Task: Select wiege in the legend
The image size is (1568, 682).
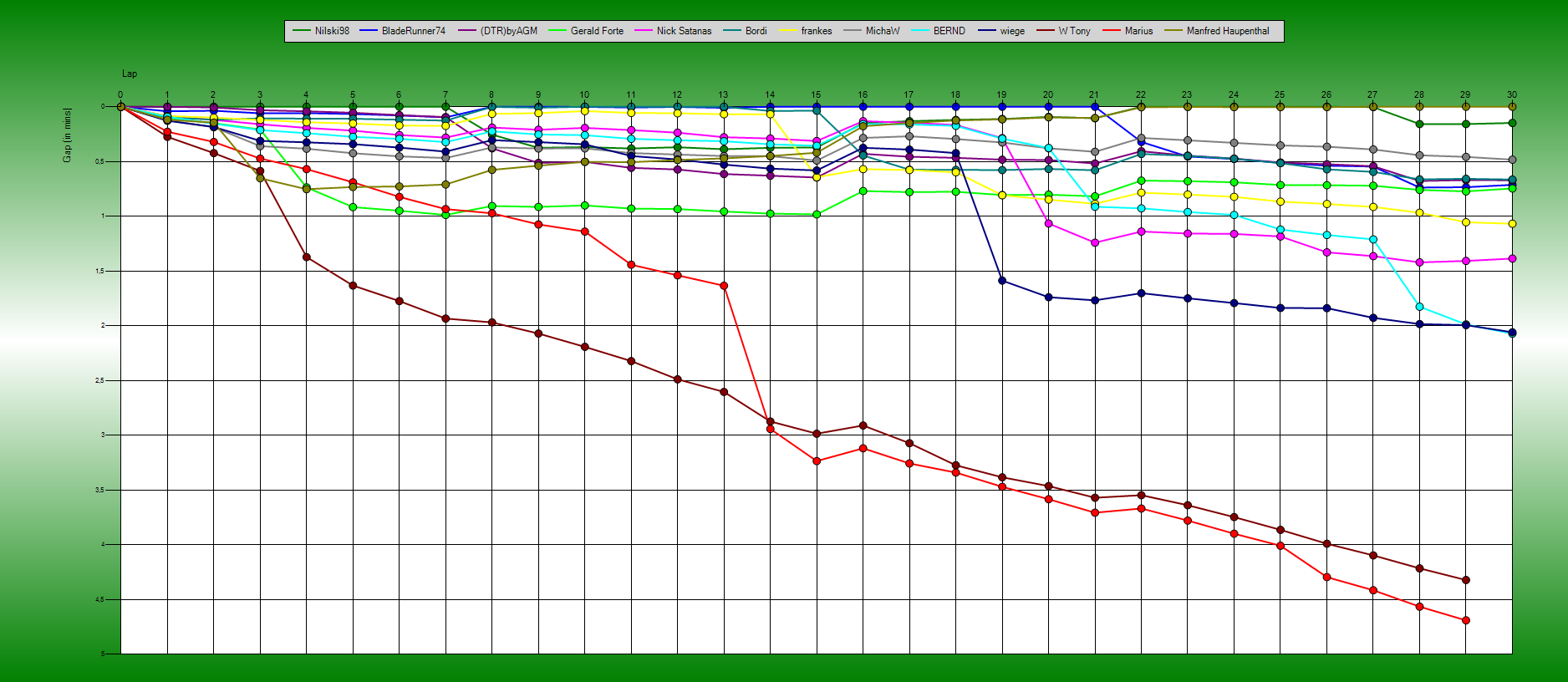Action: (x=1002, y=31)
